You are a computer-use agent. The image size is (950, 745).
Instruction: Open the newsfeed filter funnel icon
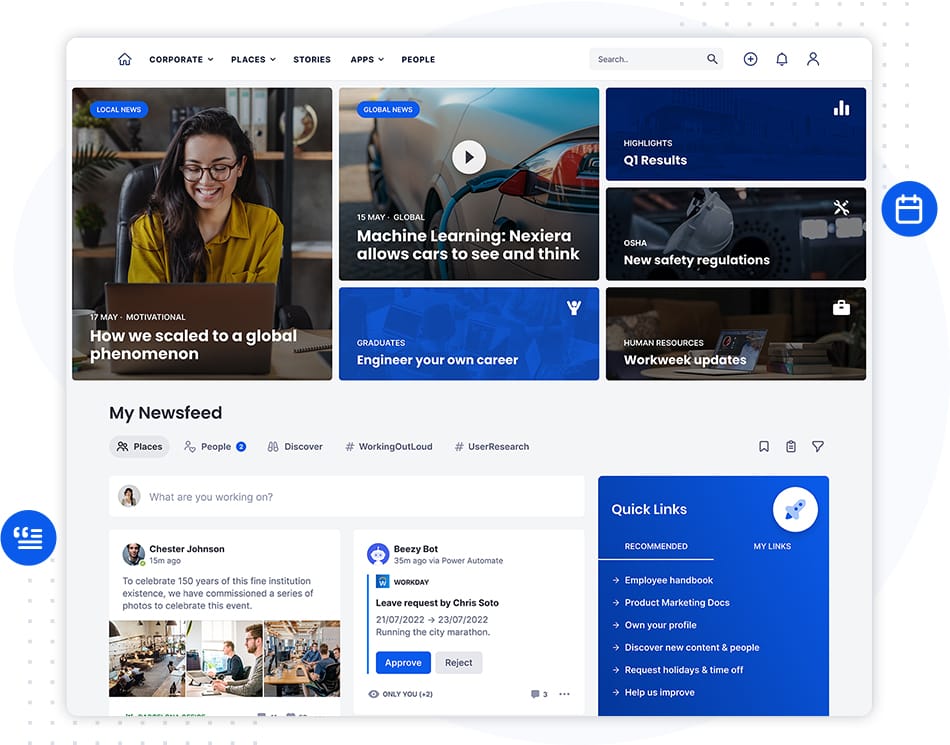817,446
